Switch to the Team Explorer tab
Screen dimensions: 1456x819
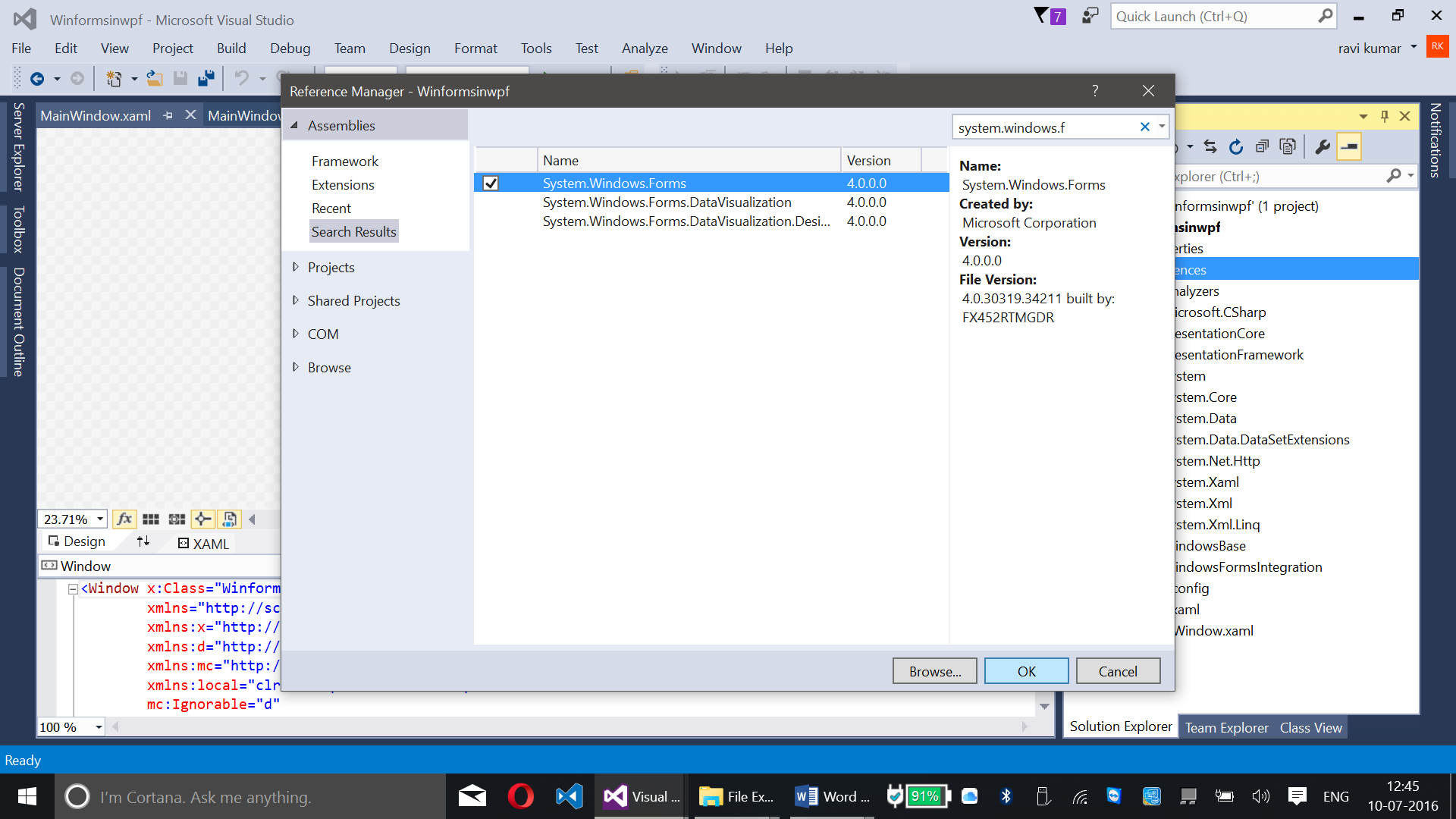coord(1226,727)
